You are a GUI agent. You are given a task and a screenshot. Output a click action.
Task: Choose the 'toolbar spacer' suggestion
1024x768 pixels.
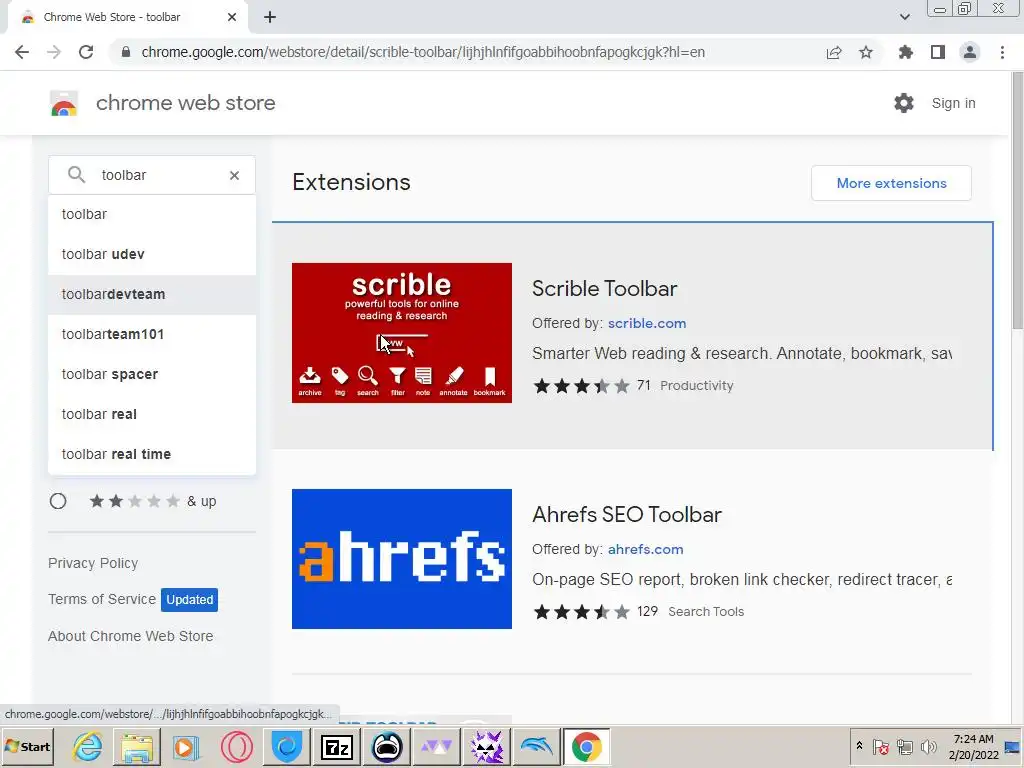tap(152, 374)
